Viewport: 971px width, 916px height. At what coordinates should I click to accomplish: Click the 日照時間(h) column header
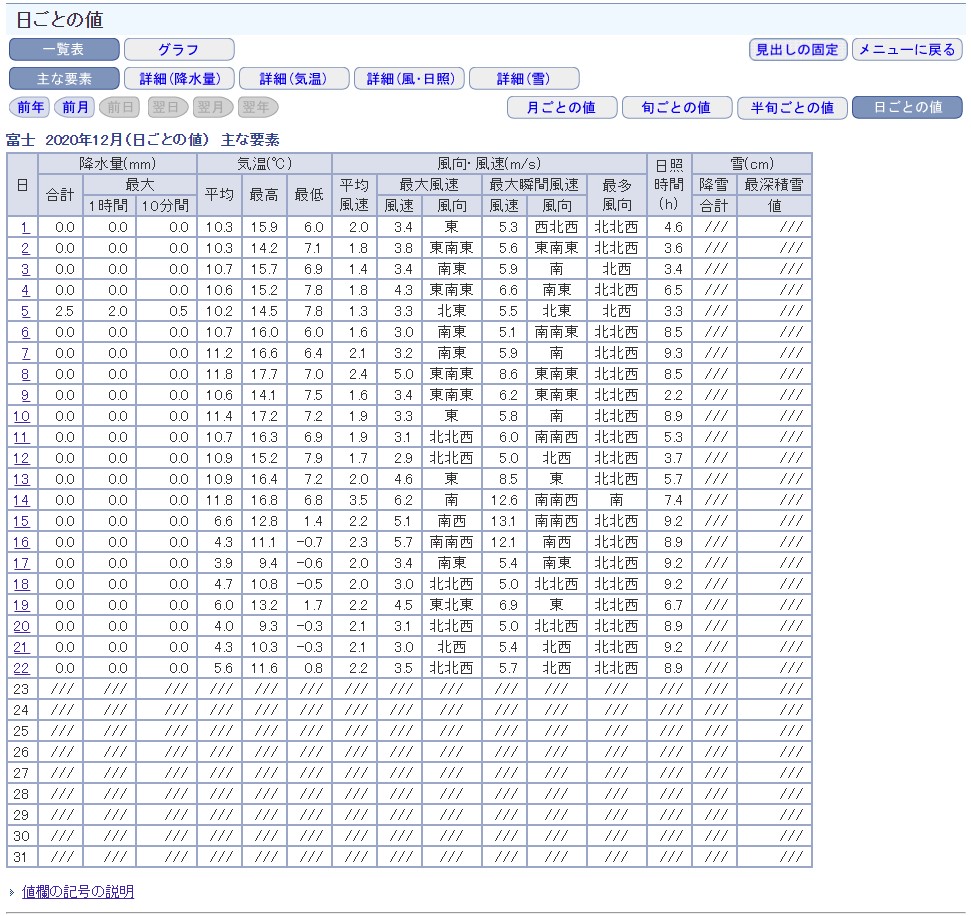coord(669,185)
